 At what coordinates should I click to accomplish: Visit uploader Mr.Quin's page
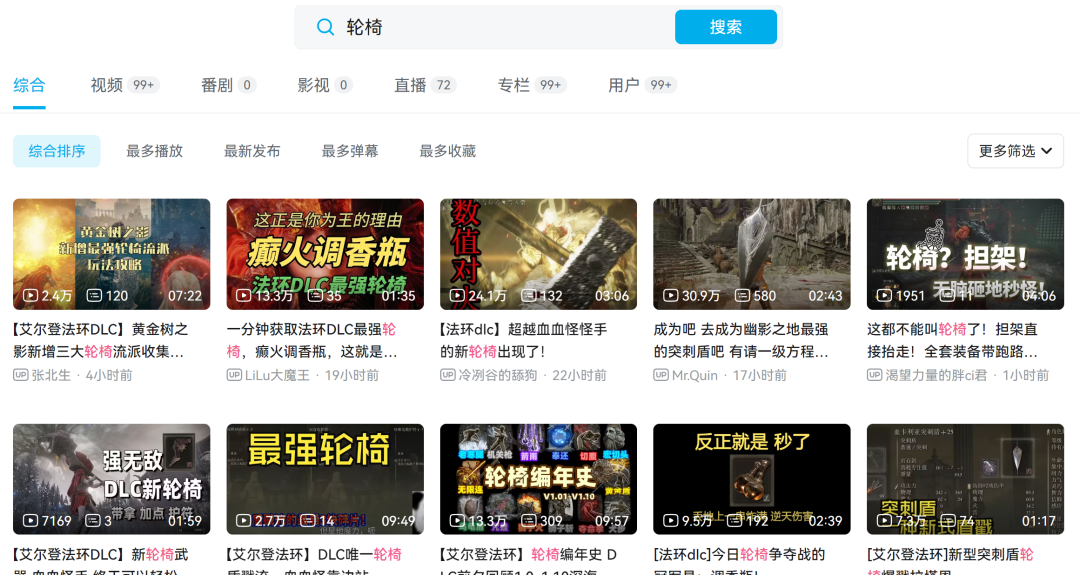pos(695,375)
